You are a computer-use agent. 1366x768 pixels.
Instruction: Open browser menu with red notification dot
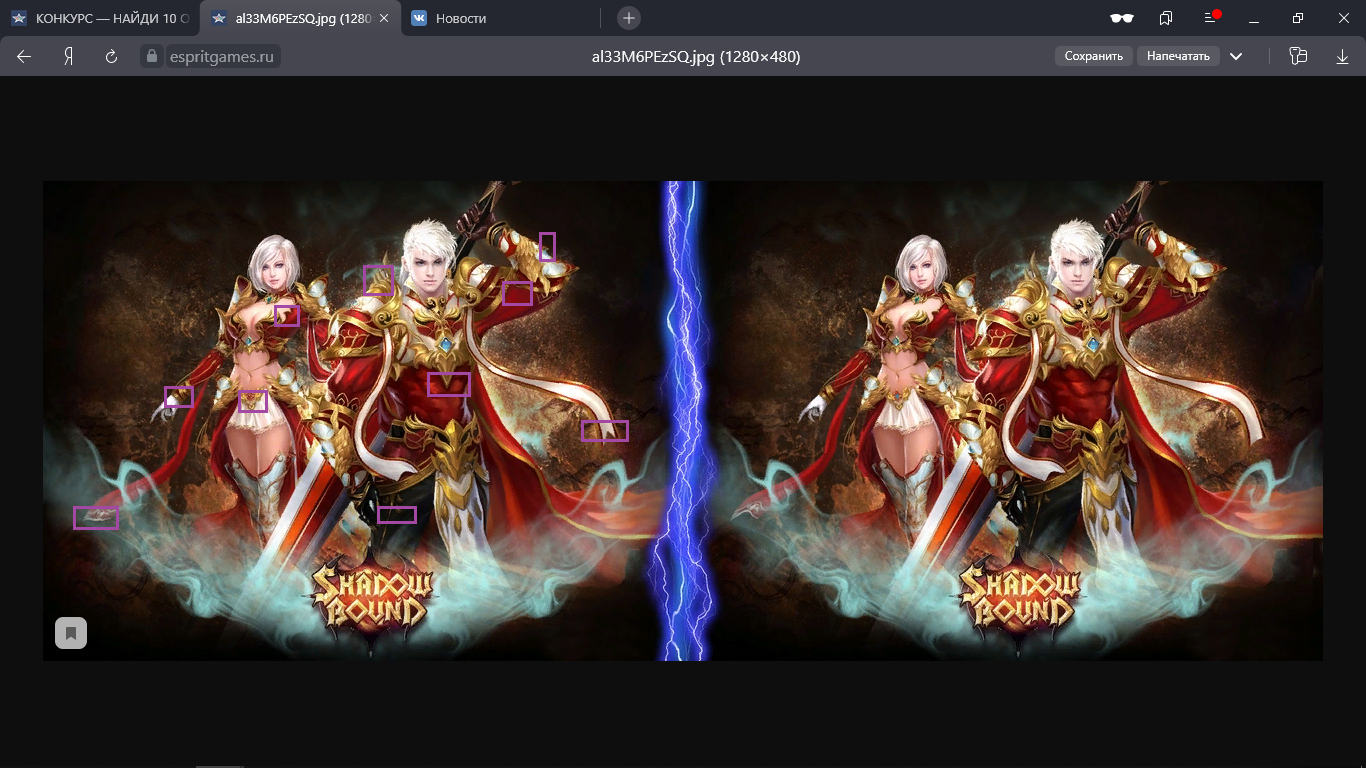pos(1211,18)
